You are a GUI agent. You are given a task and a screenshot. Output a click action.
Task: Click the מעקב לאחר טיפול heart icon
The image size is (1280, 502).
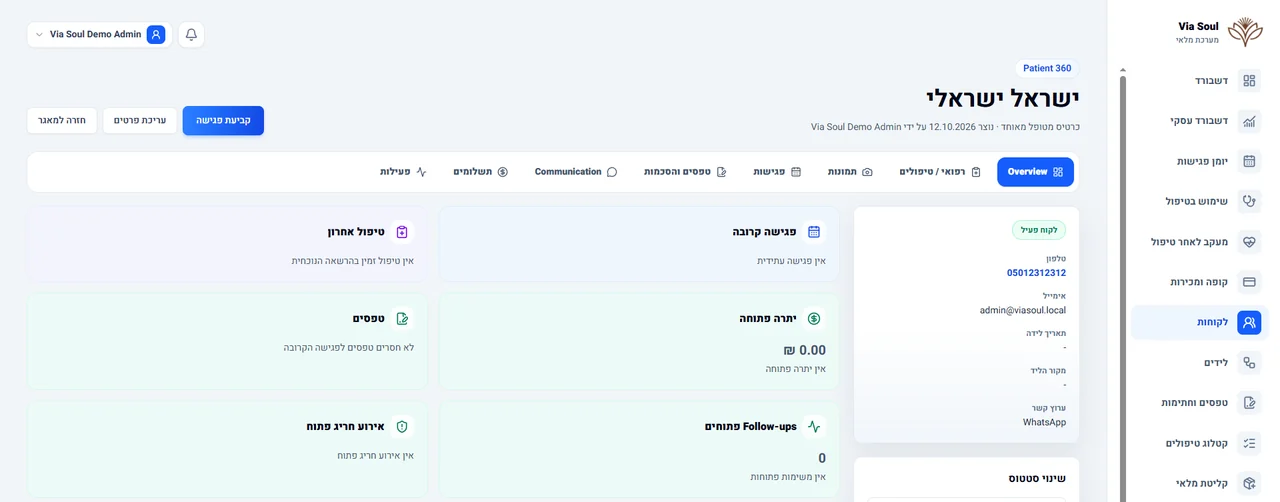pos(1249,242)
